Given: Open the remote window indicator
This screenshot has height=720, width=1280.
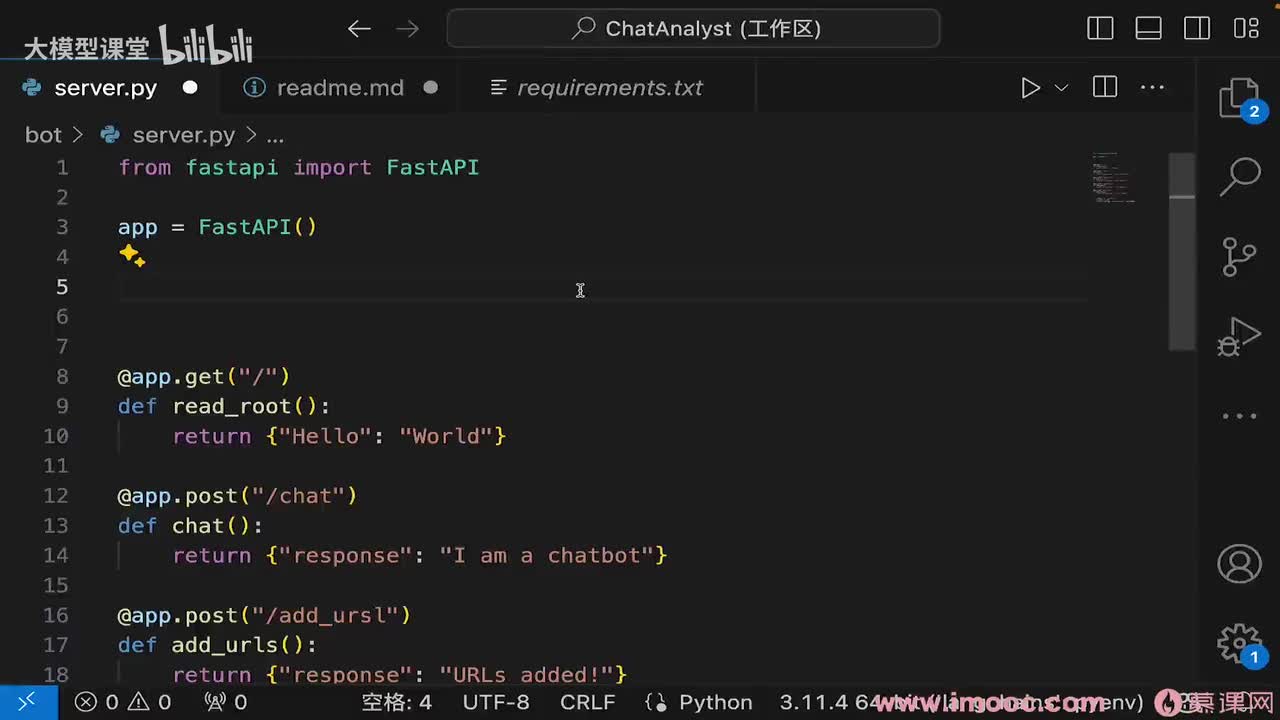Looking at the screenshot, I should (27, 702).
